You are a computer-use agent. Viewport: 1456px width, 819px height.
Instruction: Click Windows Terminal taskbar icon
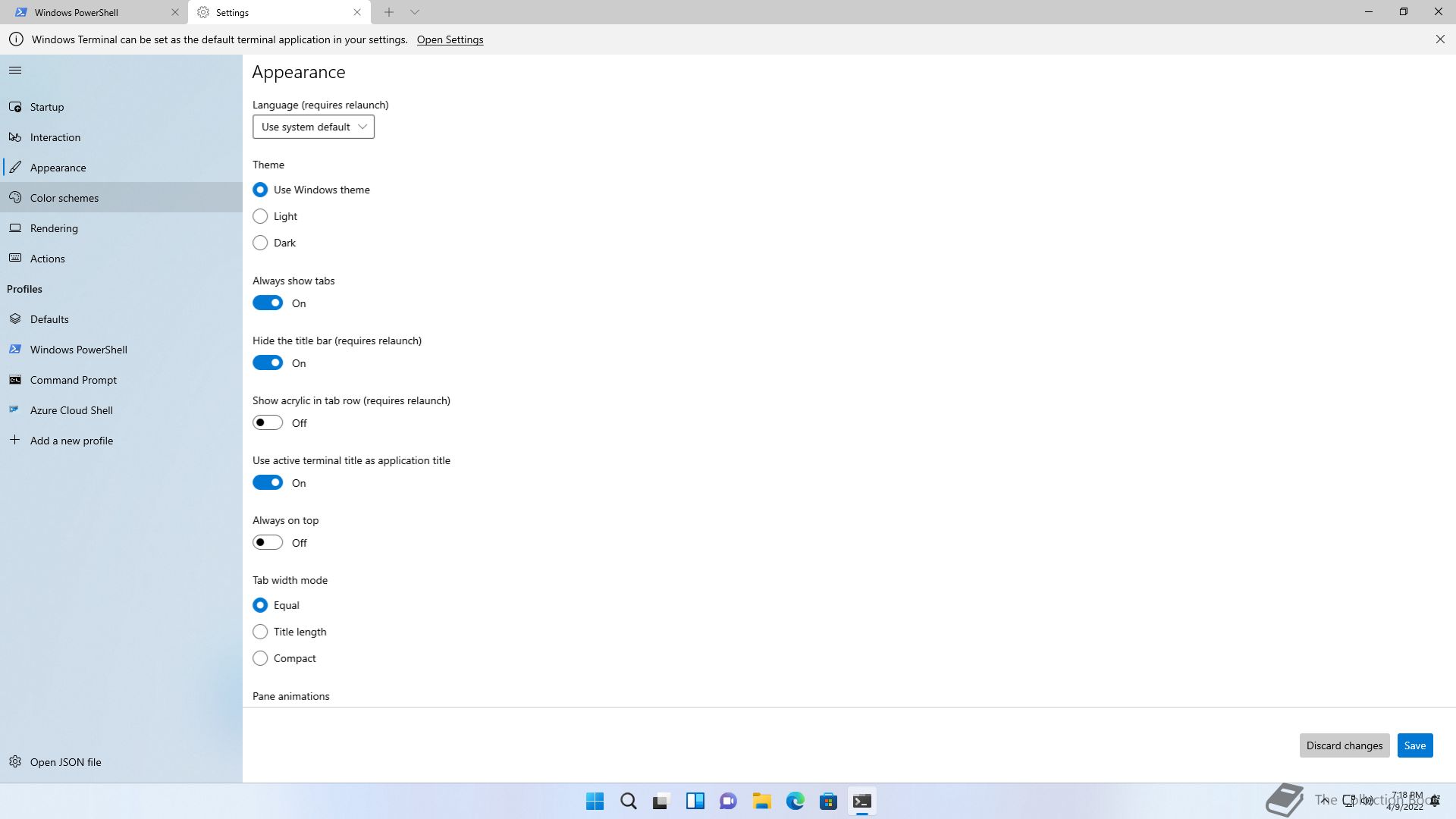[862, 801]
